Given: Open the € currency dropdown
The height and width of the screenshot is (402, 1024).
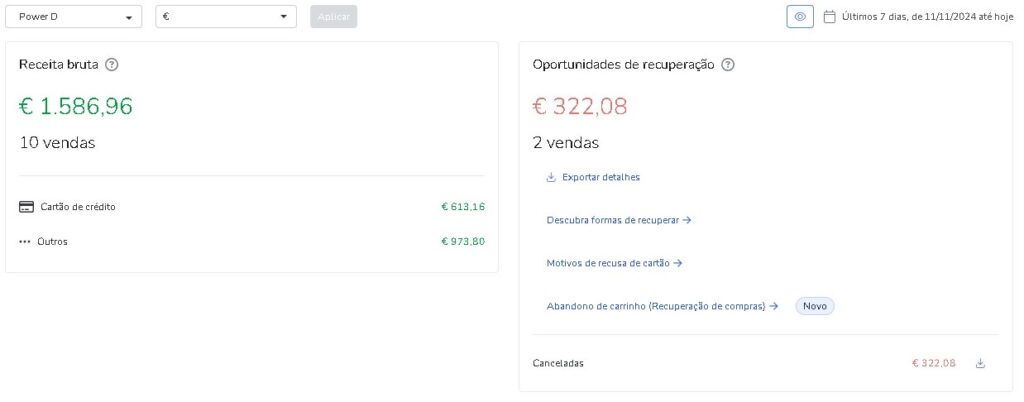Looking at the screenshot, I should (x=226, y=17).
